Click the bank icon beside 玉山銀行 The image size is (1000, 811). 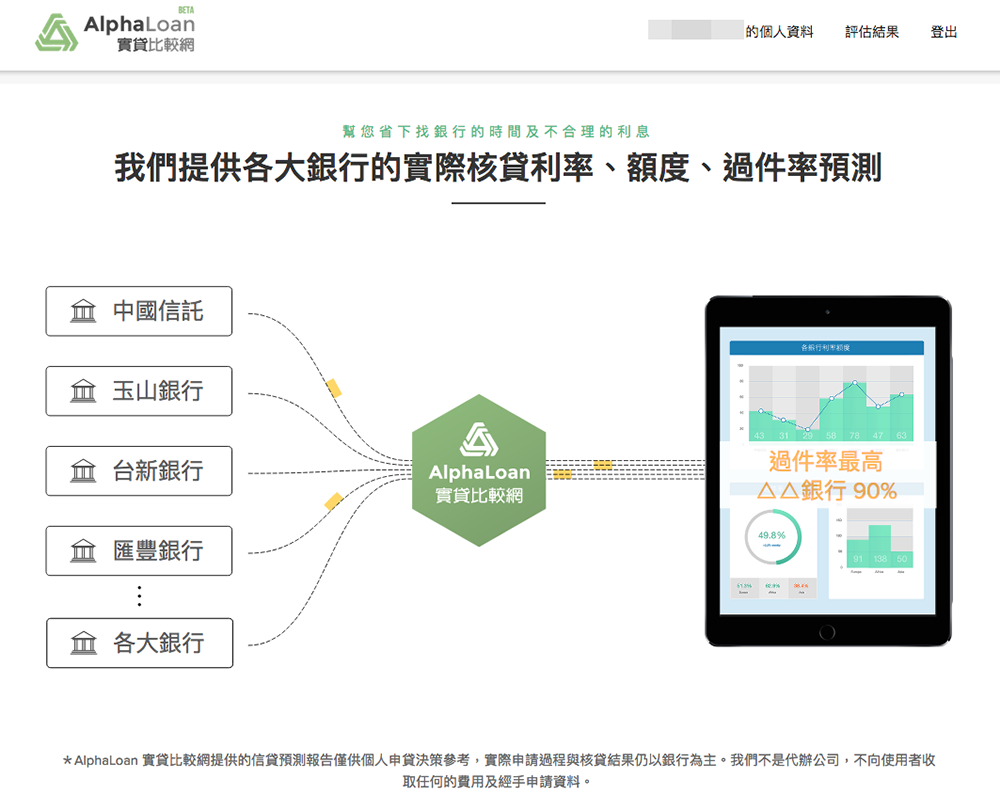pyautogui.click(x=83, y=391)
